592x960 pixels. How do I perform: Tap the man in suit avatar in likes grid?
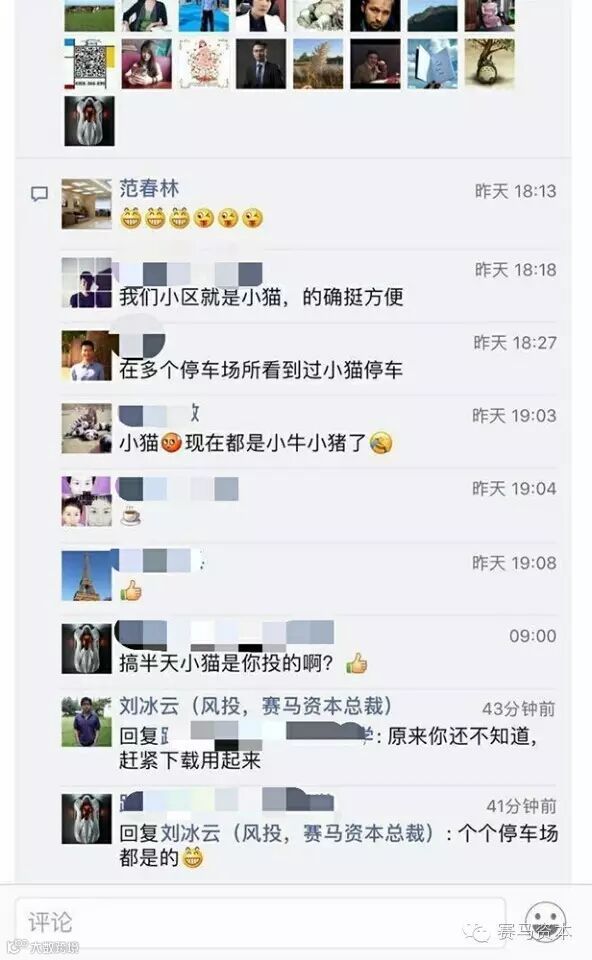point(261,64)
